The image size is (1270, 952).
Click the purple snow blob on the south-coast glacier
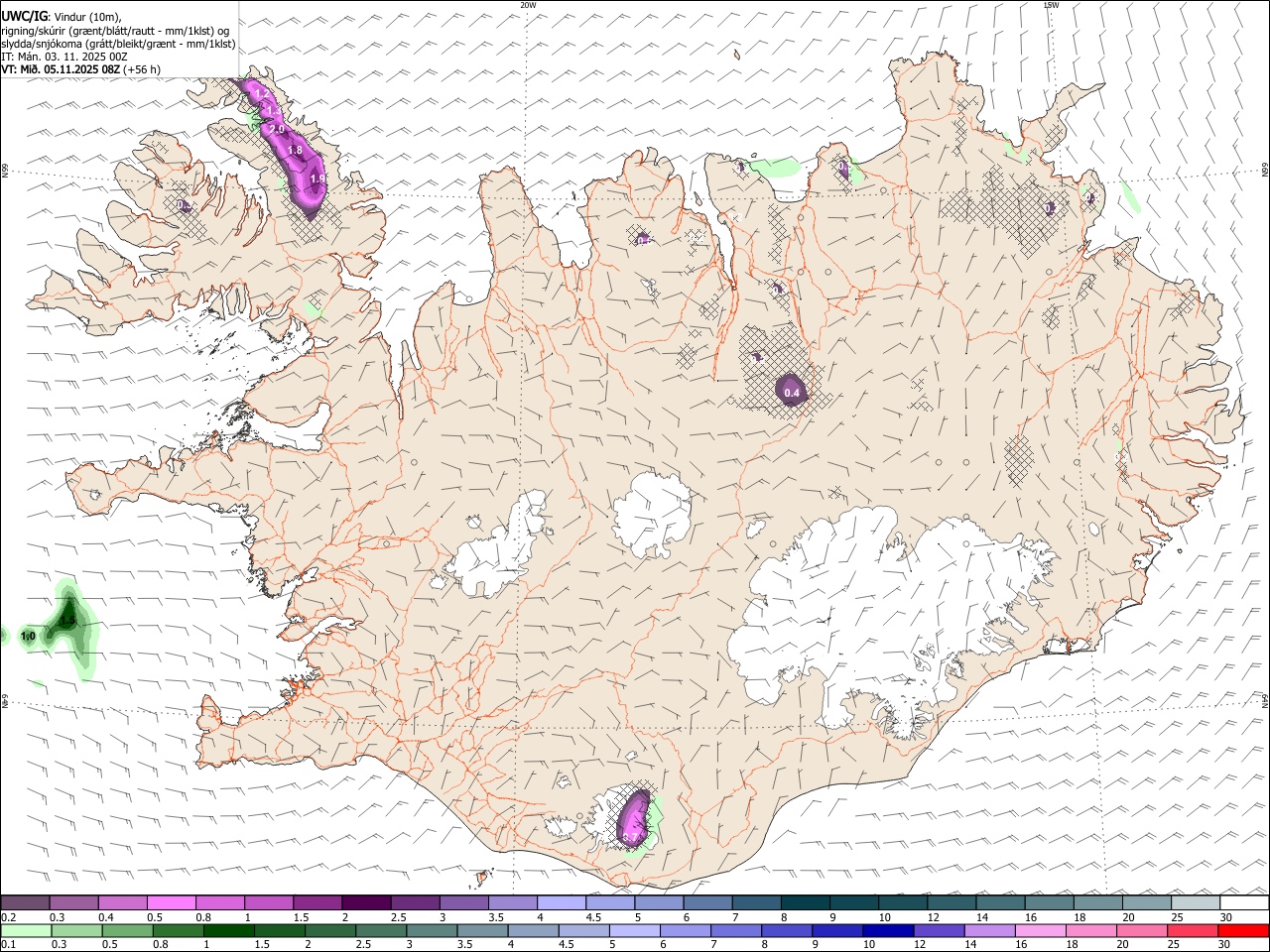[633, 818]
